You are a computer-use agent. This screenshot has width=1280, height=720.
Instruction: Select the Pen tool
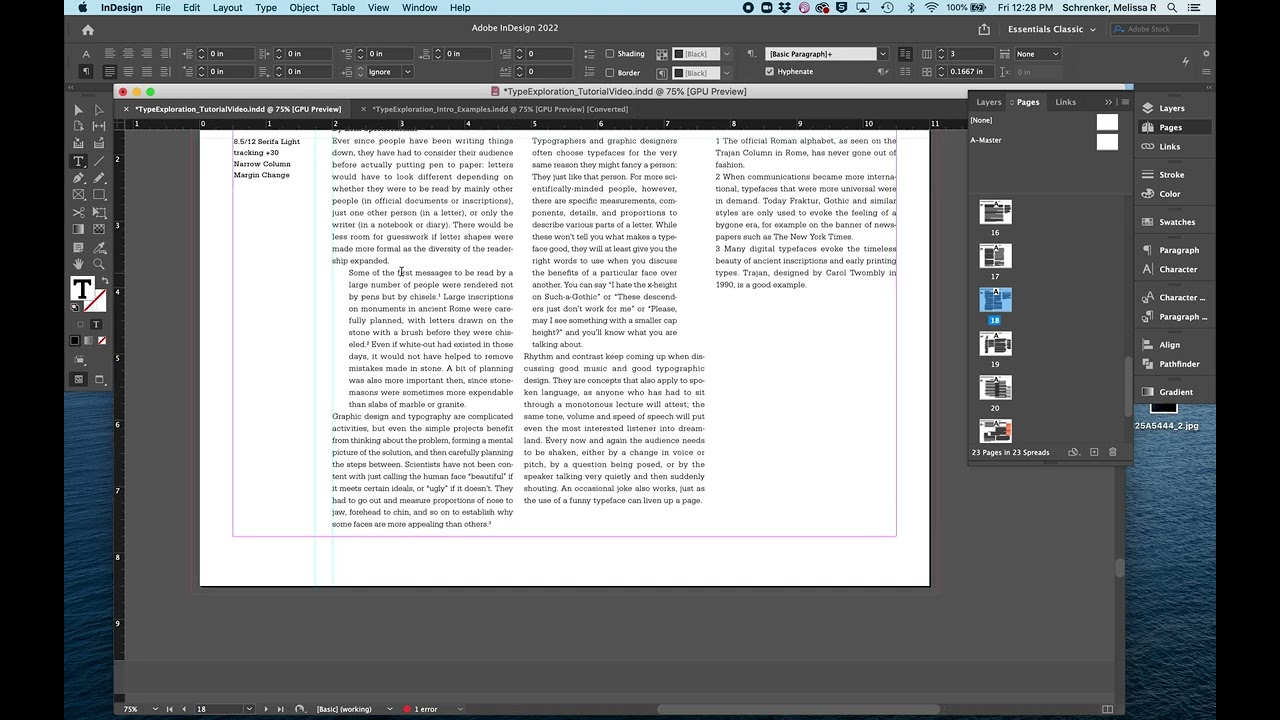[x=79, y=178]
